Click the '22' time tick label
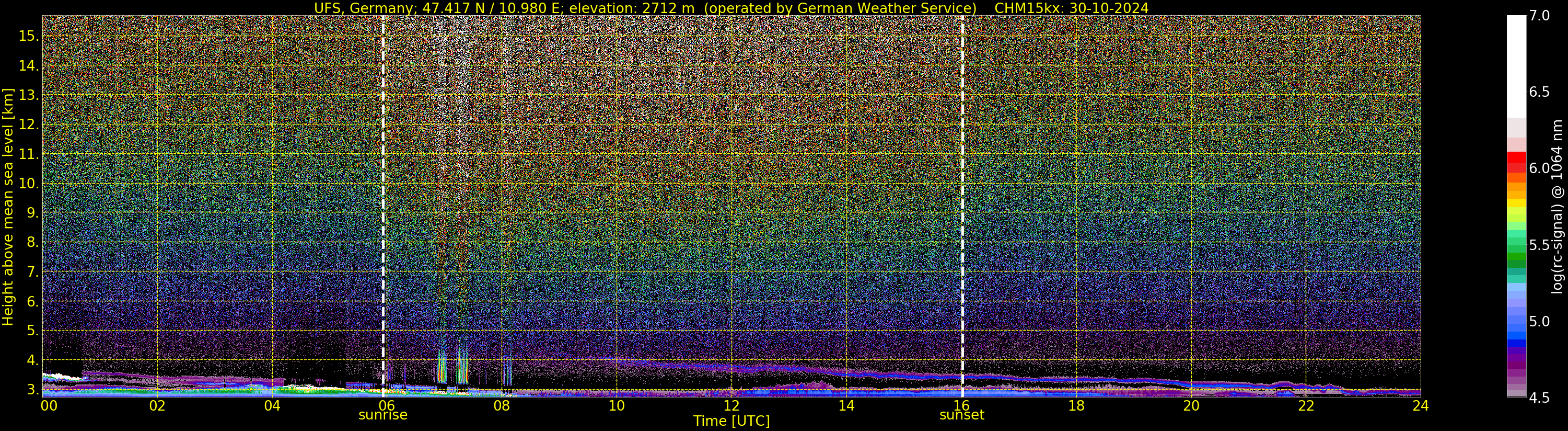 (1306, 405)
